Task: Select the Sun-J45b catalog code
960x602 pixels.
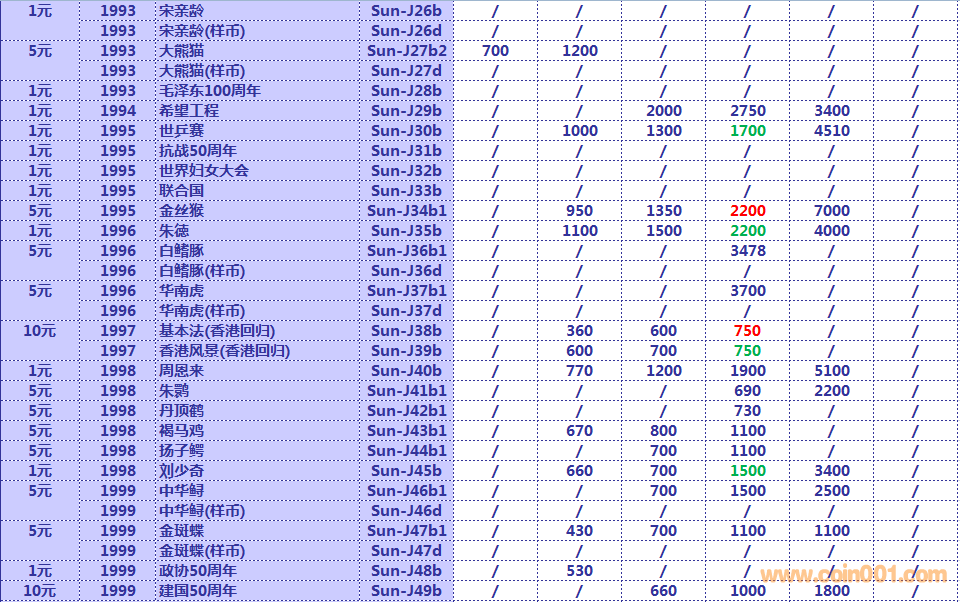Action: pos(406,471)
